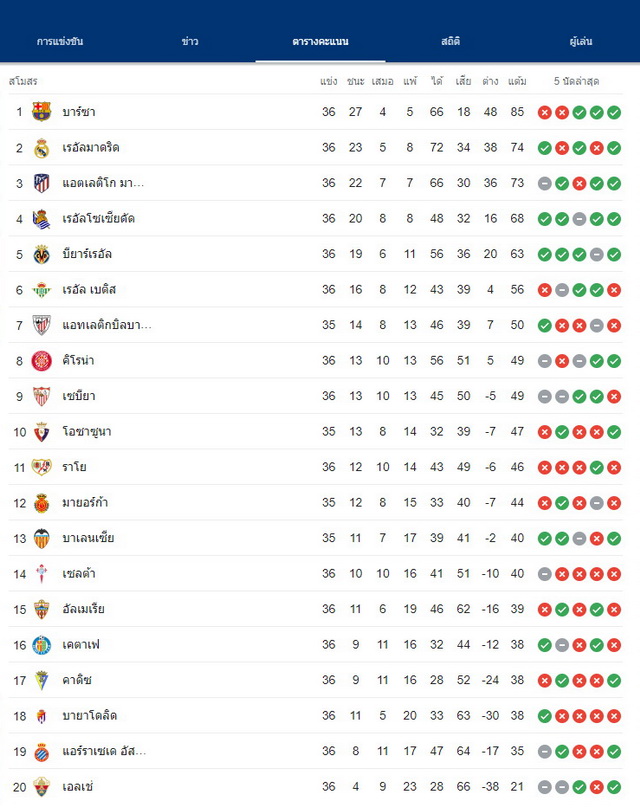Click the Real Madrid crest icon
The width and height of the screenshot is (640, 808).
tap(41, 148)
